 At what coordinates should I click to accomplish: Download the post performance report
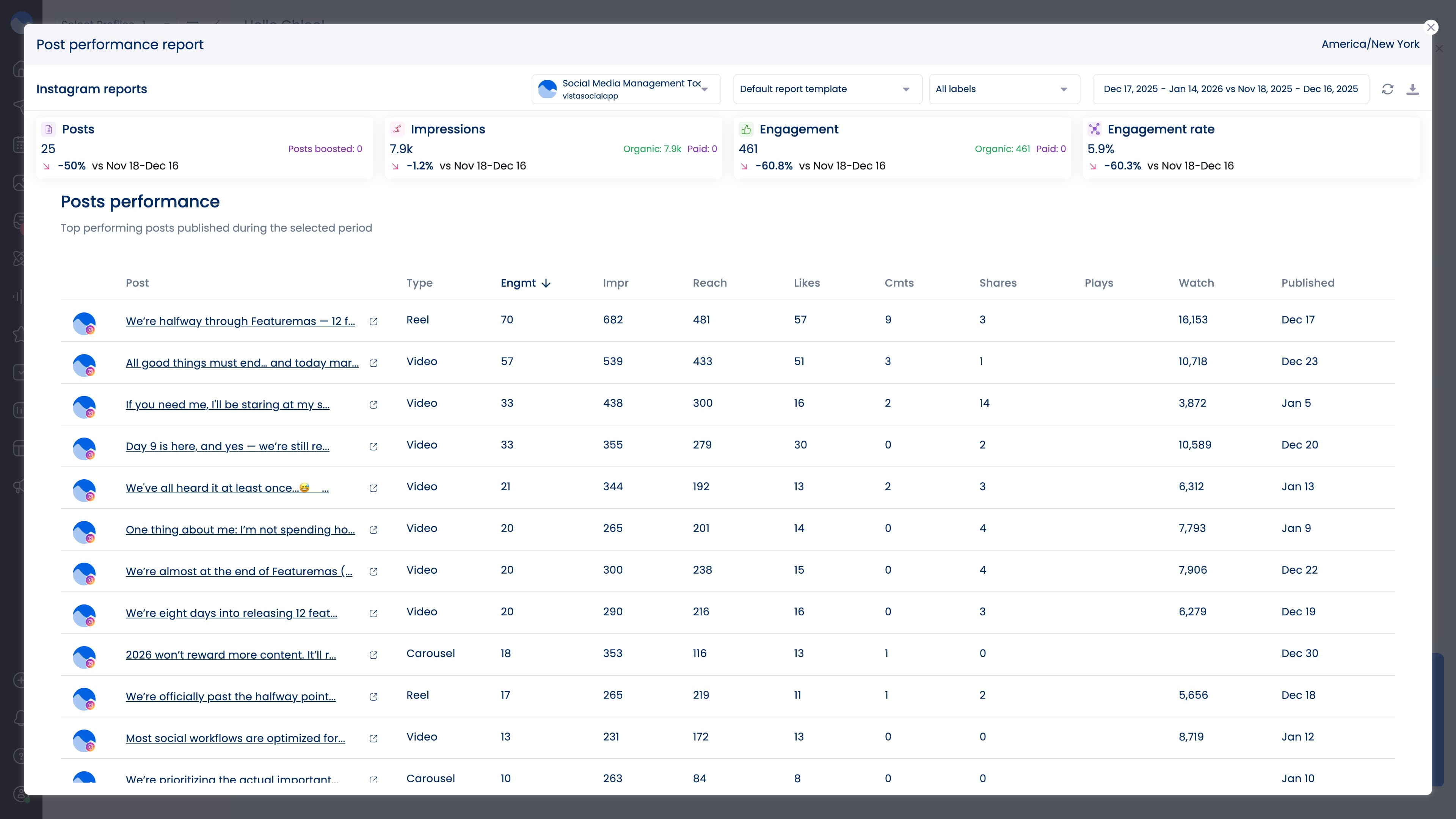(x=1414, y=89)
